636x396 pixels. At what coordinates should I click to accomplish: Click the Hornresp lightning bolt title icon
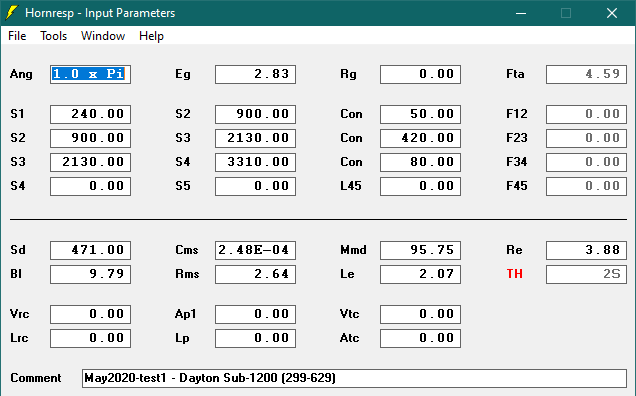pyautogui.click(x=12, y=13)
